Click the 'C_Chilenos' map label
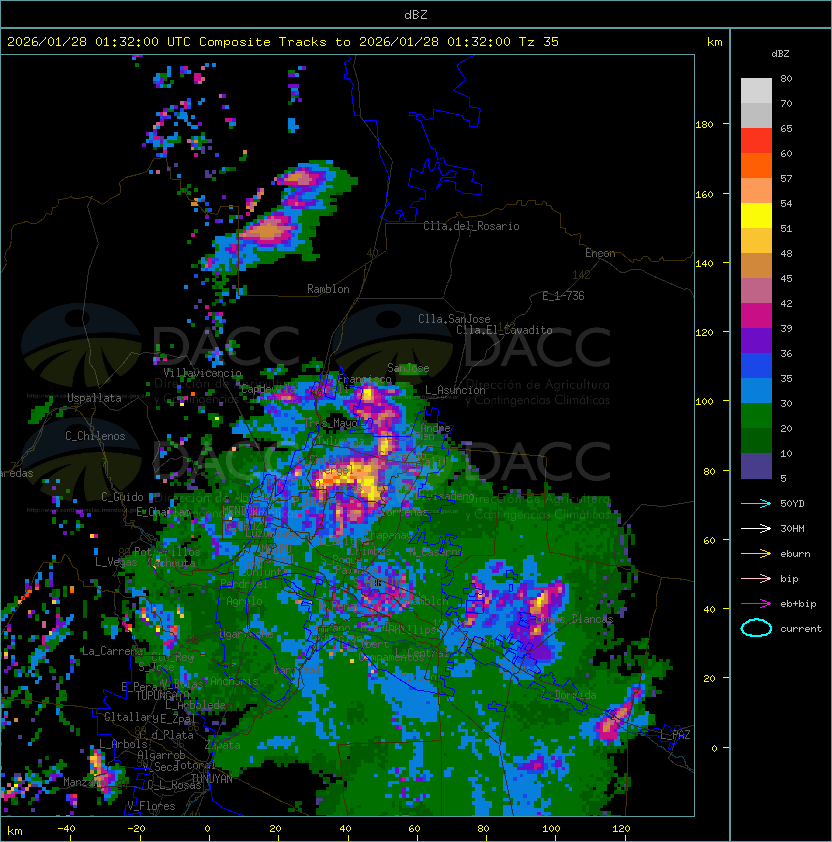Image resolution: width=832 pixels, height=842 pixels. tap(95, 436)
